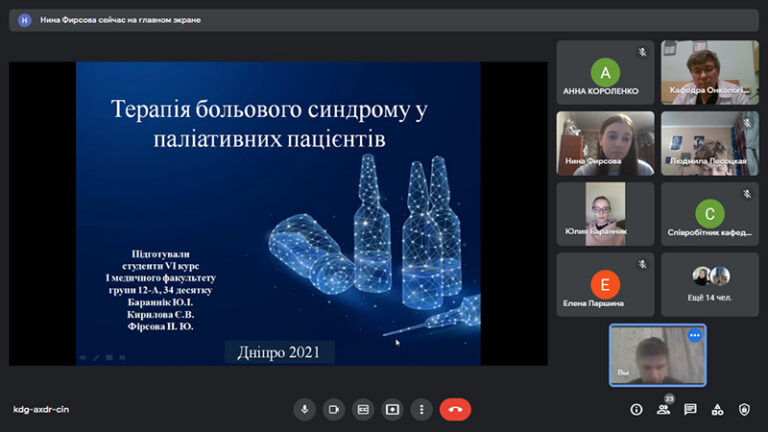Start presenting your screen
This screenshot has width=768, height=432.
coord(392,409)
